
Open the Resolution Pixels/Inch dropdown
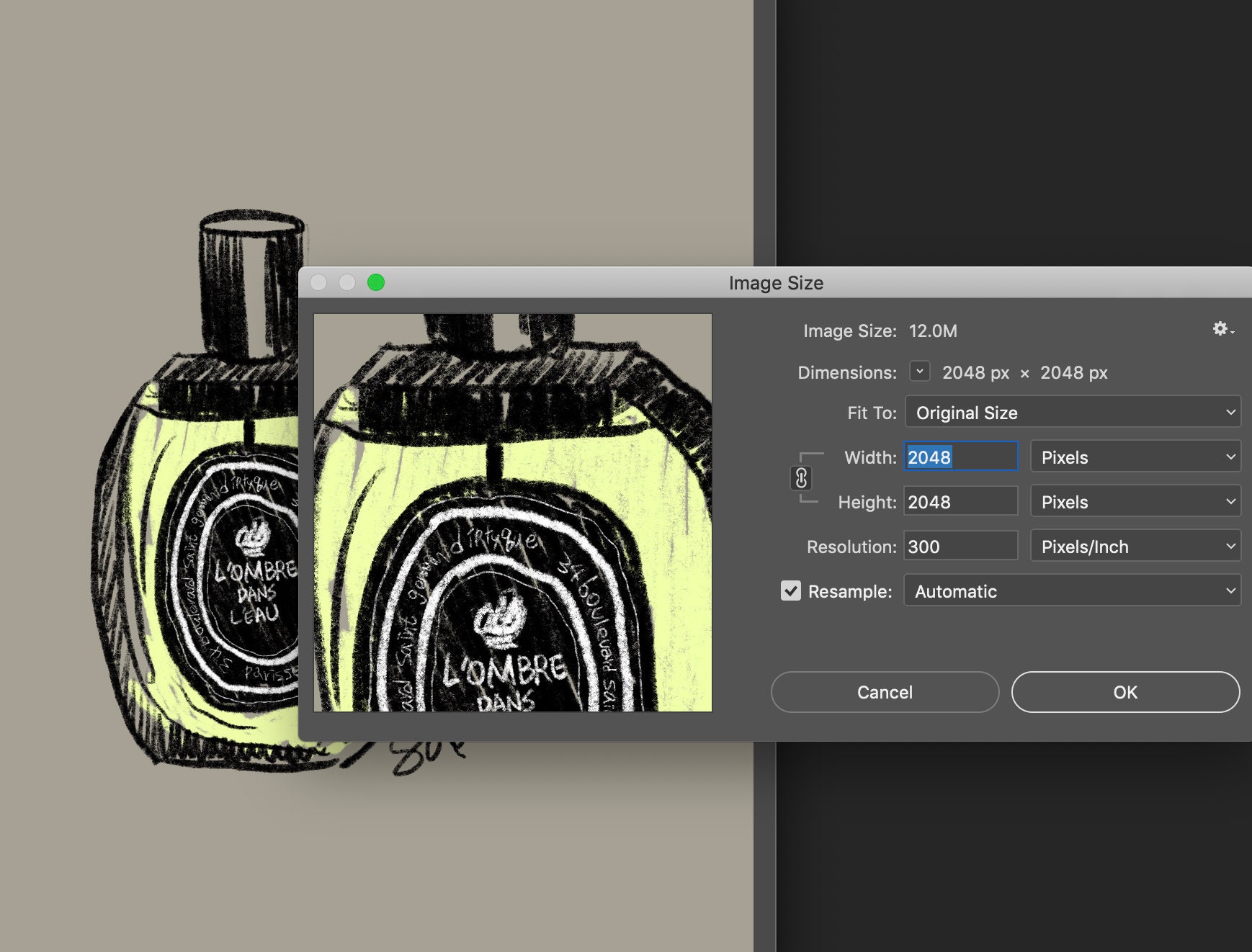point(1135,546)
